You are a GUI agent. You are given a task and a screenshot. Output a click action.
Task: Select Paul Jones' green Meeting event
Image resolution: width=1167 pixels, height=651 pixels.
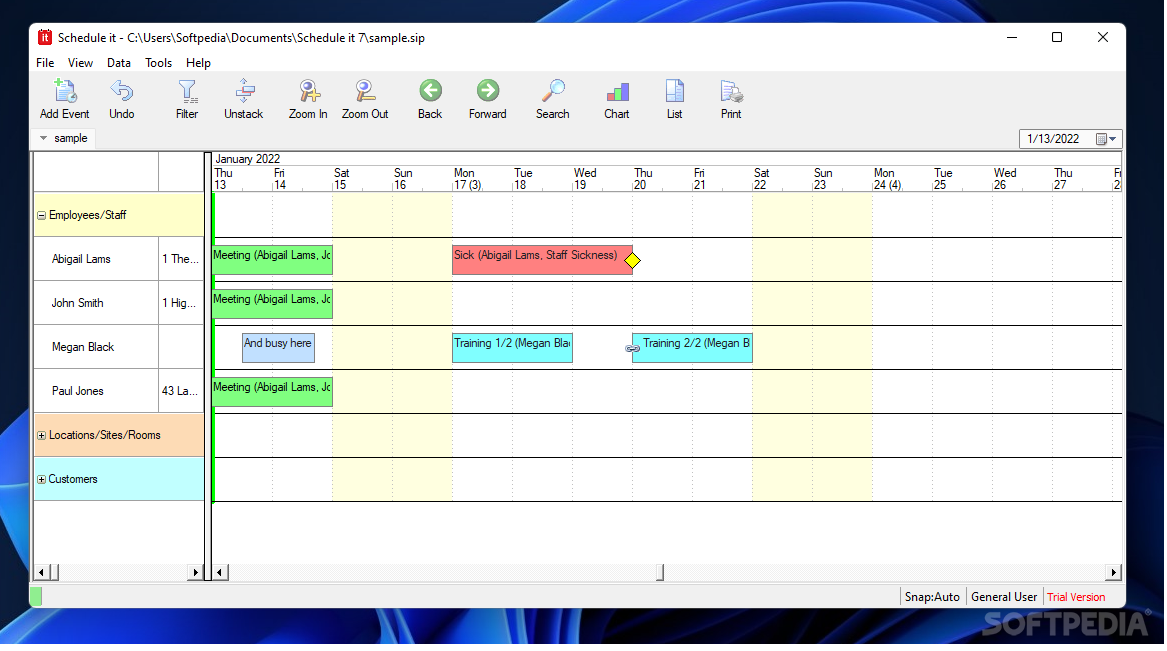(272, 392)
